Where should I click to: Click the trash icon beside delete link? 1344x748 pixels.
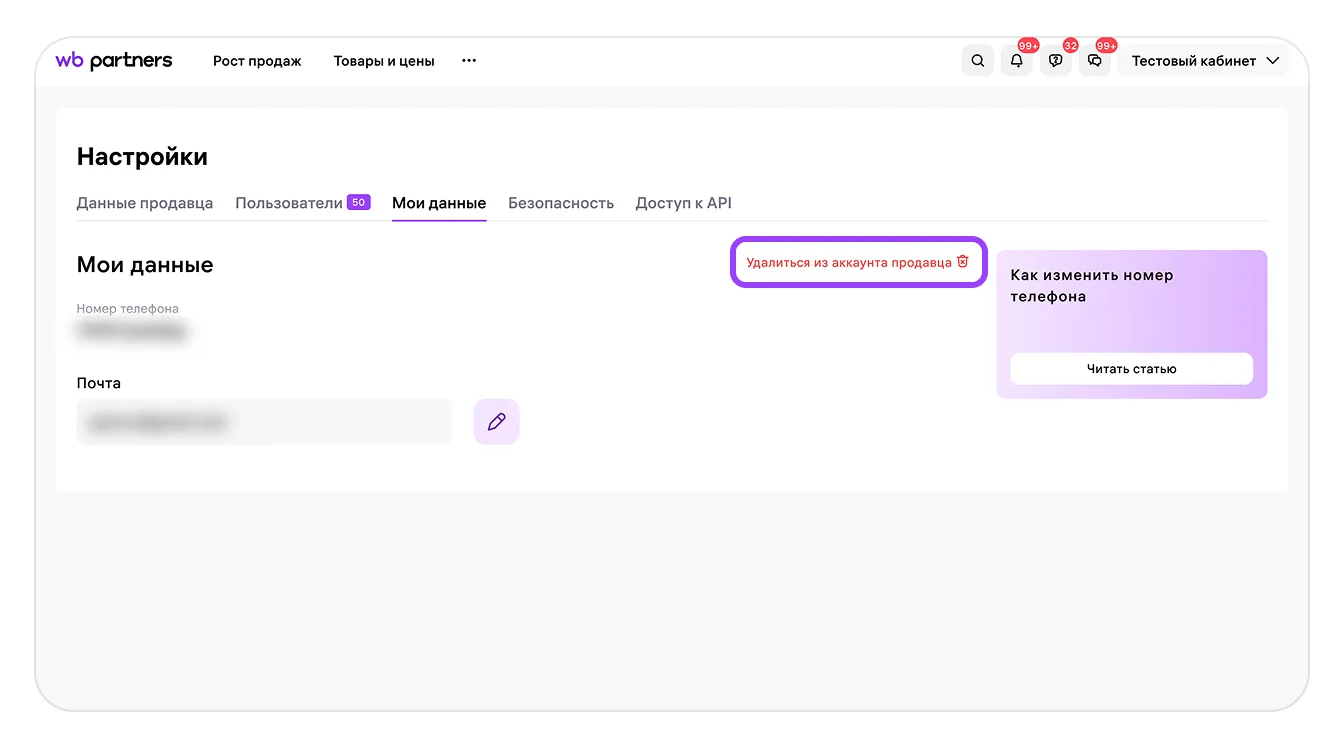[963, 261]
